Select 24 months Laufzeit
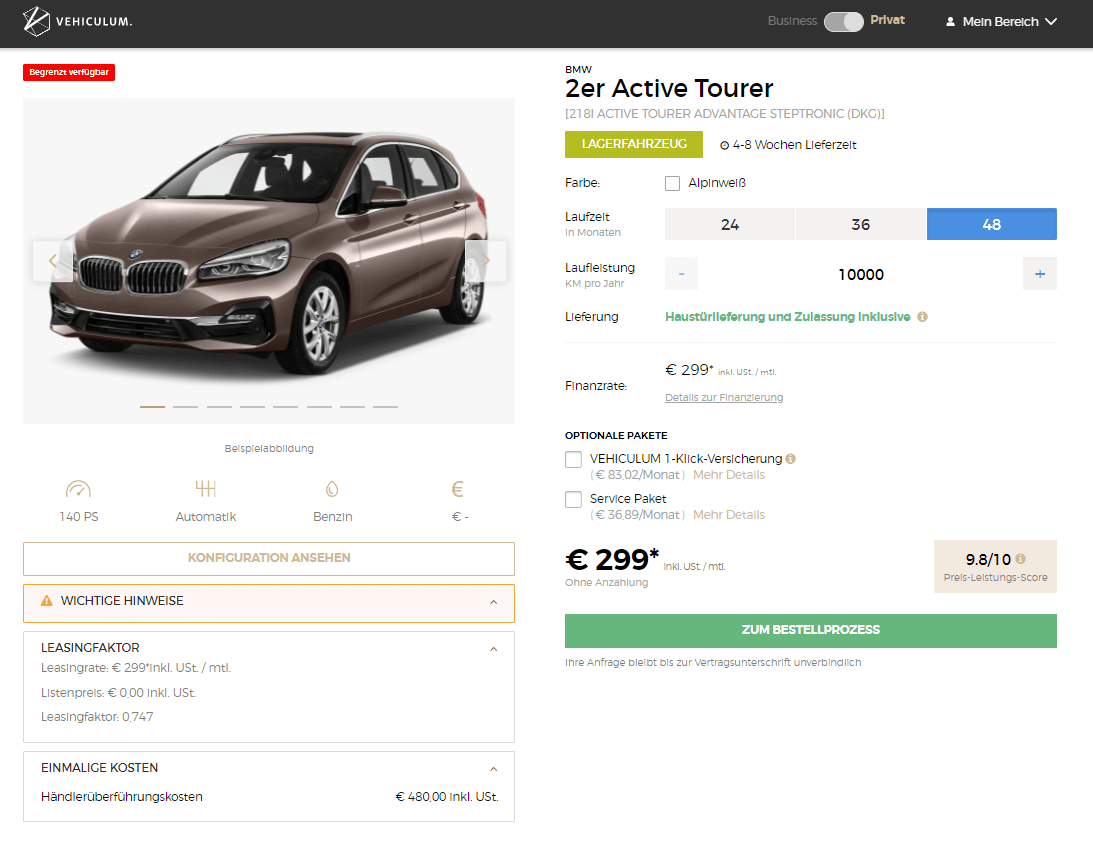 [x=730, y=225]
